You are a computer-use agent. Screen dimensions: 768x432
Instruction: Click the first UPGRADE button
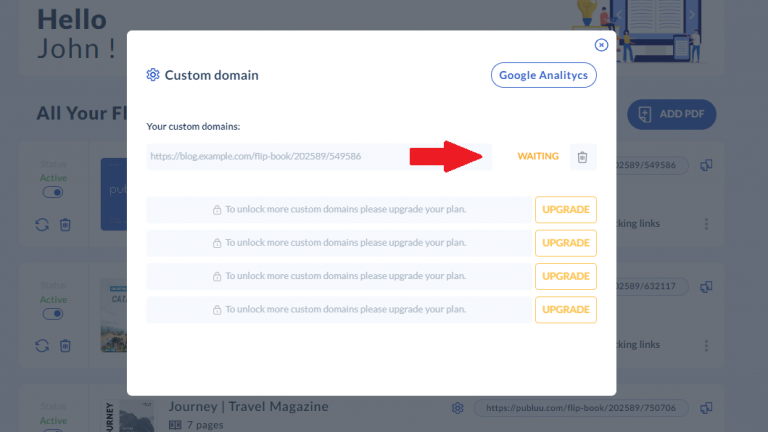coord(565,210)
